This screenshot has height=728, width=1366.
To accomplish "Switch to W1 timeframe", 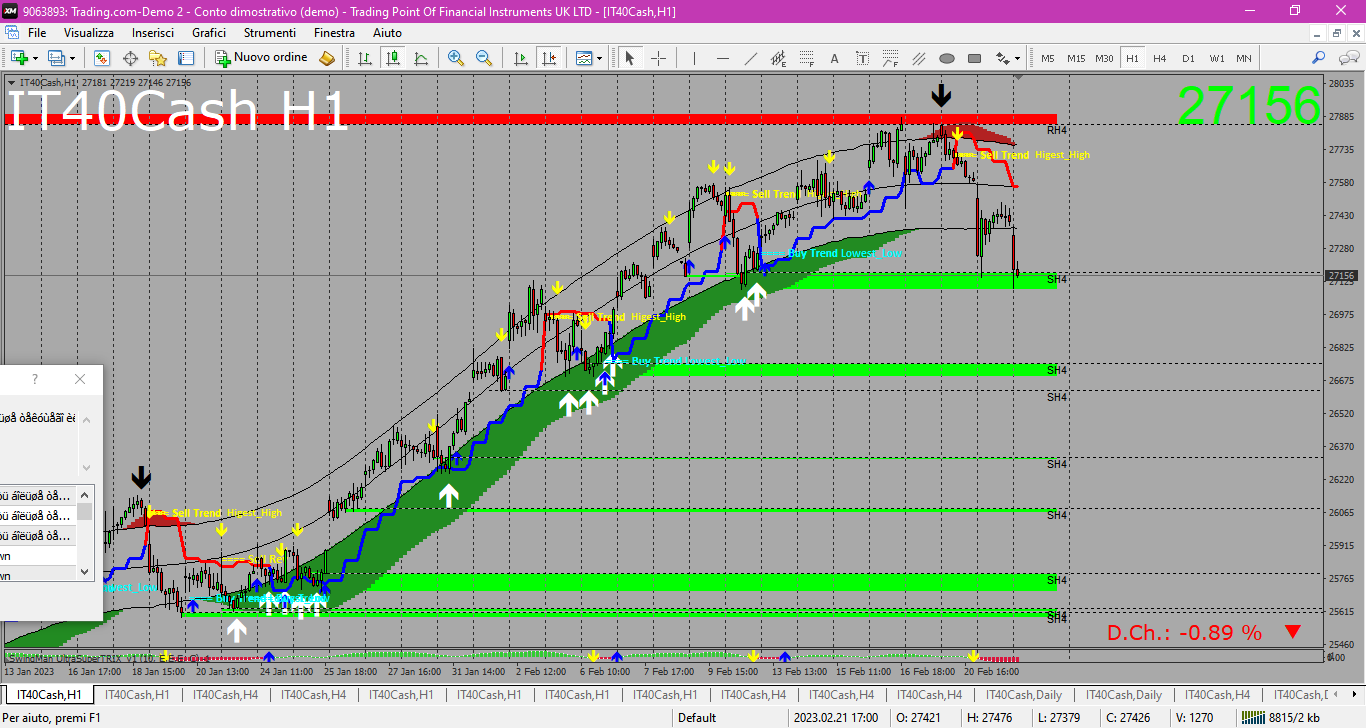I will (1216, 58).
